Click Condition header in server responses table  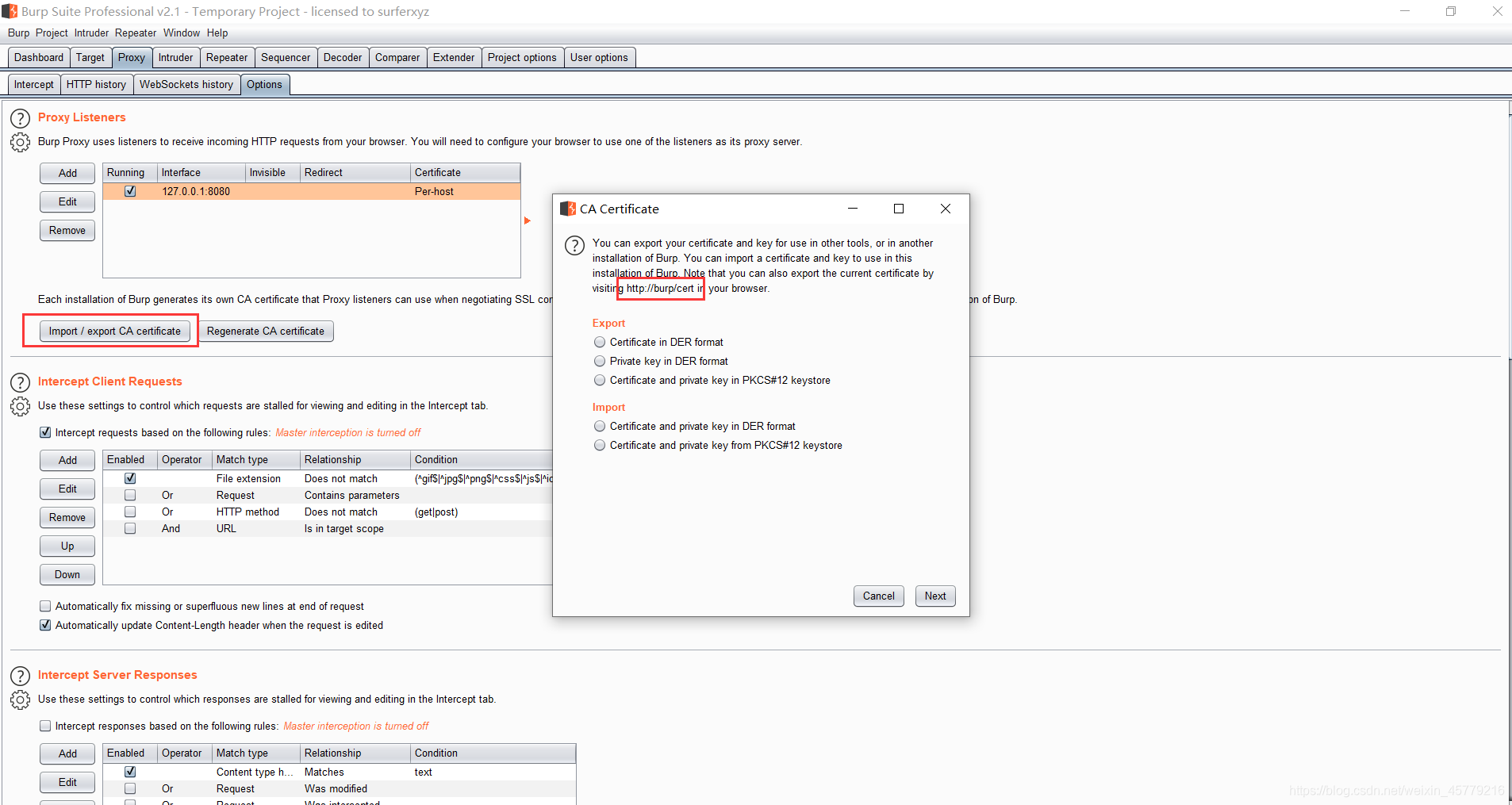[493, 753]
